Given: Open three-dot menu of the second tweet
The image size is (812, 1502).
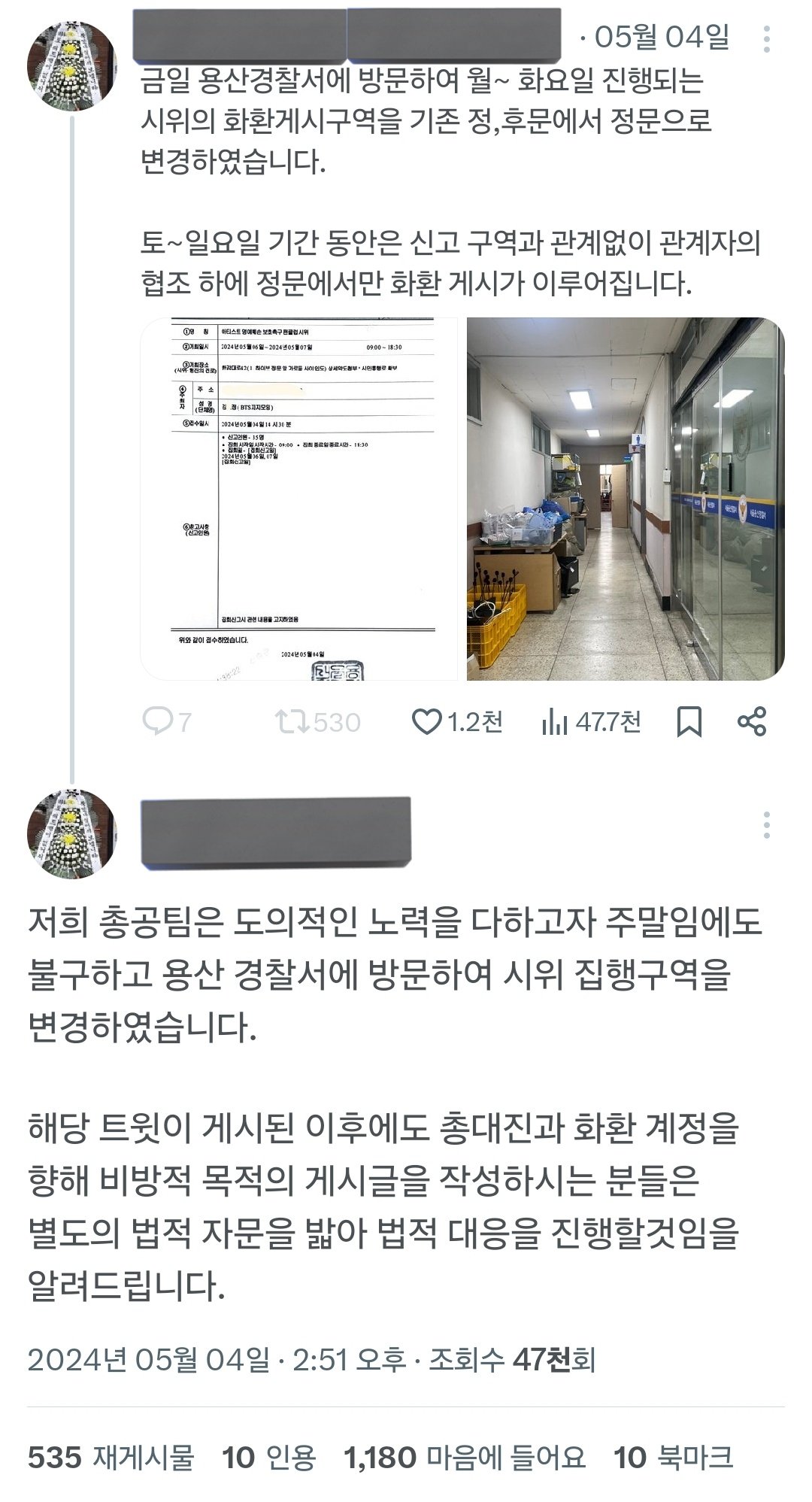Looking at the screenshot, I should click(x=766, y=825).
